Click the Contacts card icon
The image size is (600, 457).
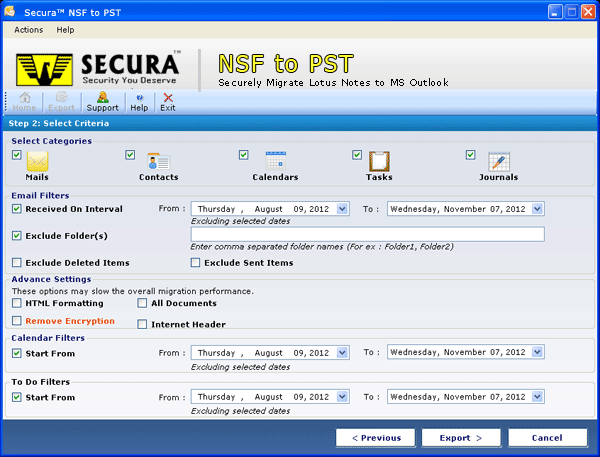pyautogui.click(x=158, y=162)
